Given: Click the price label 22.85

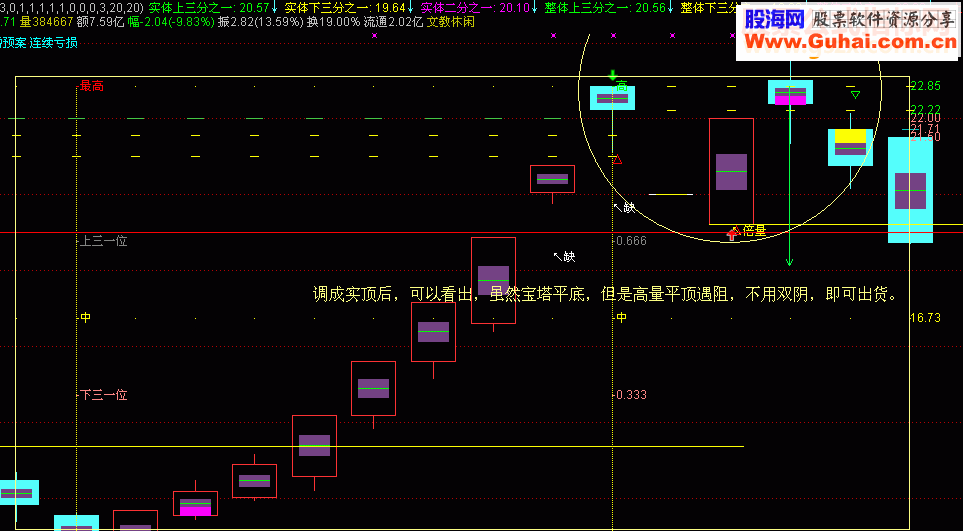Looking at the screenshot, I should (925, 85).
